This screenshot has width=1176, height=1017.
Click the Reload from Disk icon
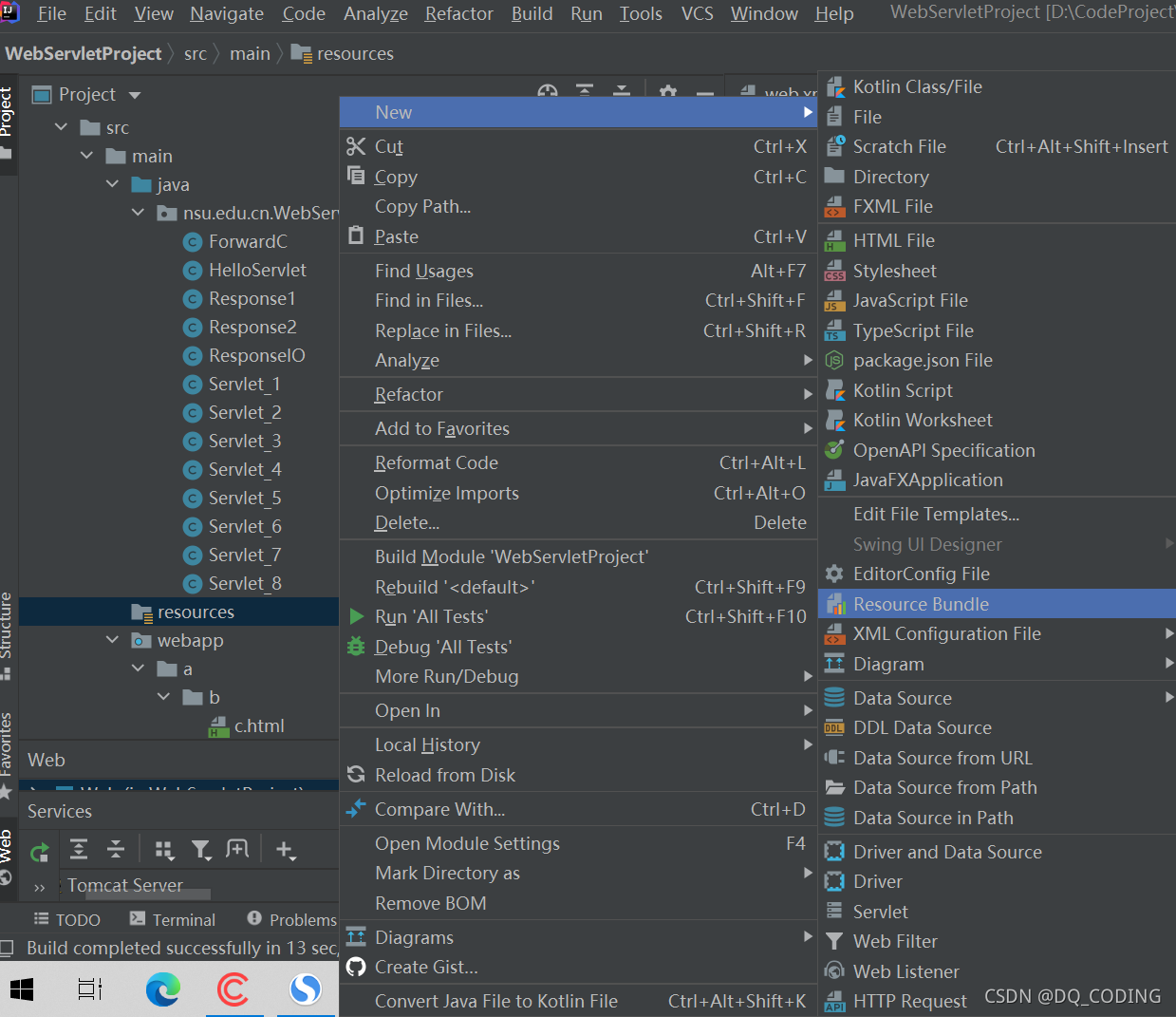click(x=356, y=775)
